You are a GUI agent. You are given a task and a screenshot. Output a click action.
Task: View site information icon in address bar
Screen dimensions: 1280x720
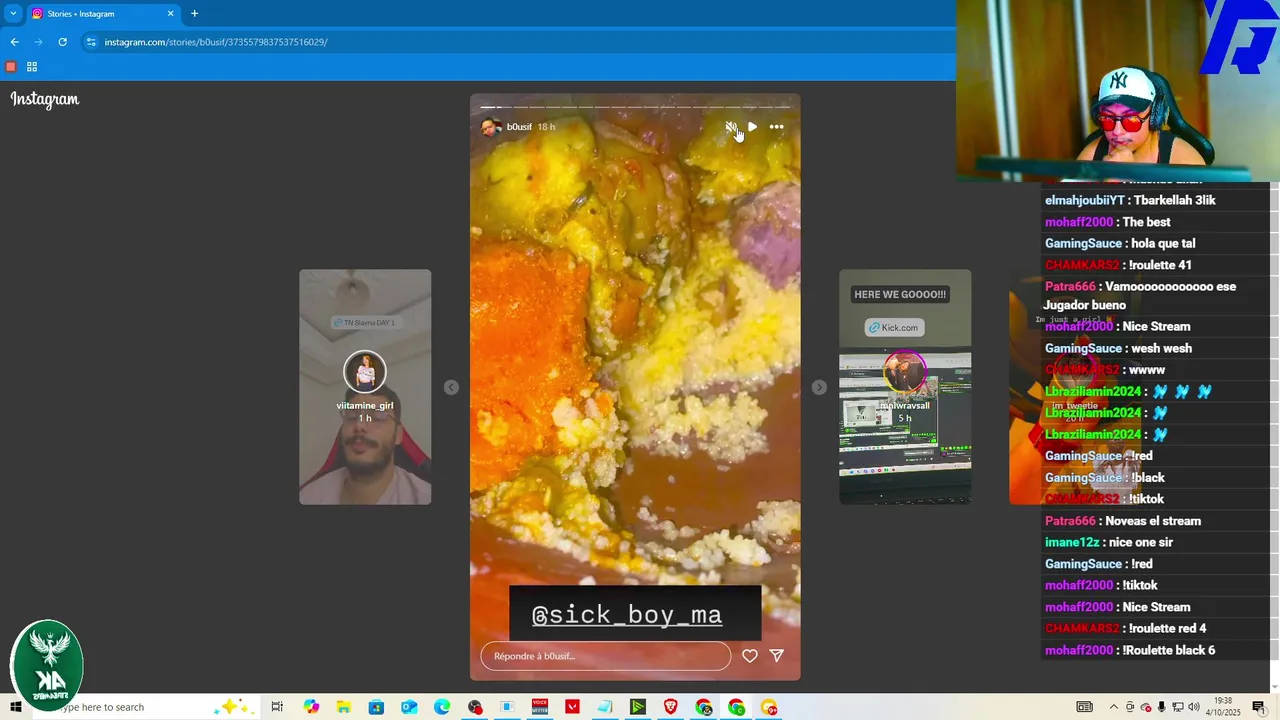(91, 42)
